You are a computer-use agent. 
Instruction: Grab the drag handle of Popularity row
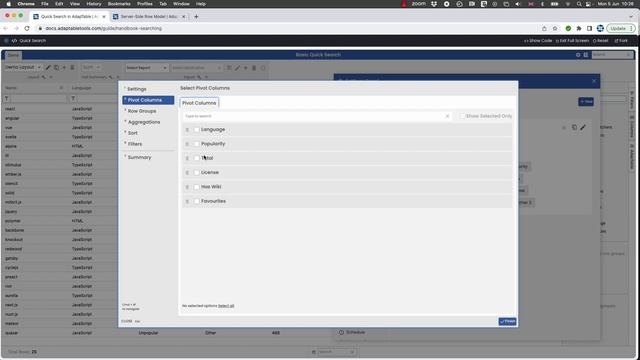tap(187, 144)
